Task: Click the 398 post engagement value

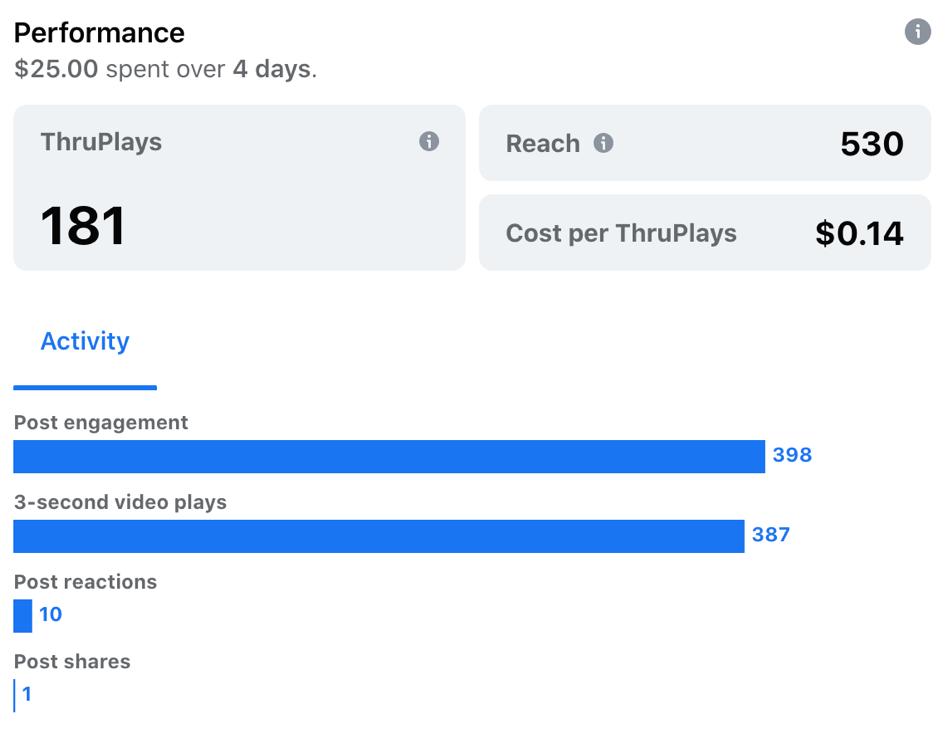Action: [x=792, y=455]
